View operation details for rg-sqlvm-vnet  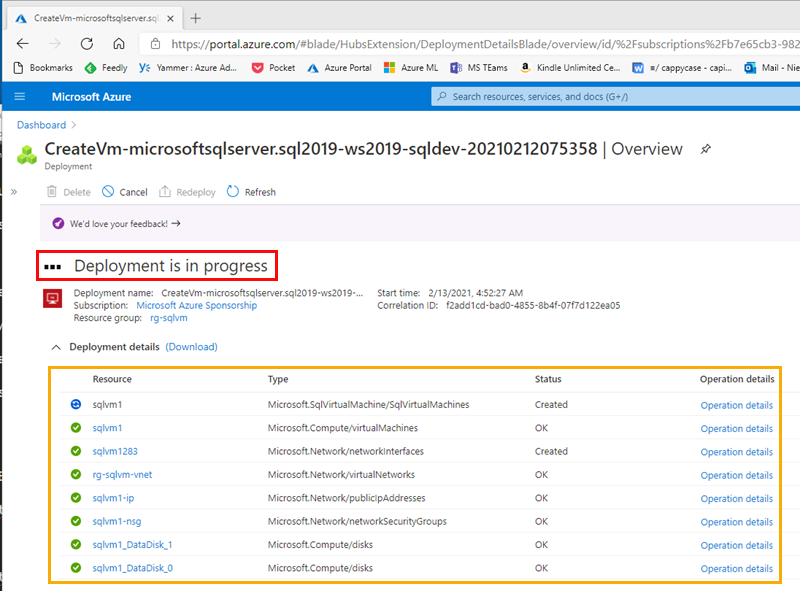coord(737,476)
